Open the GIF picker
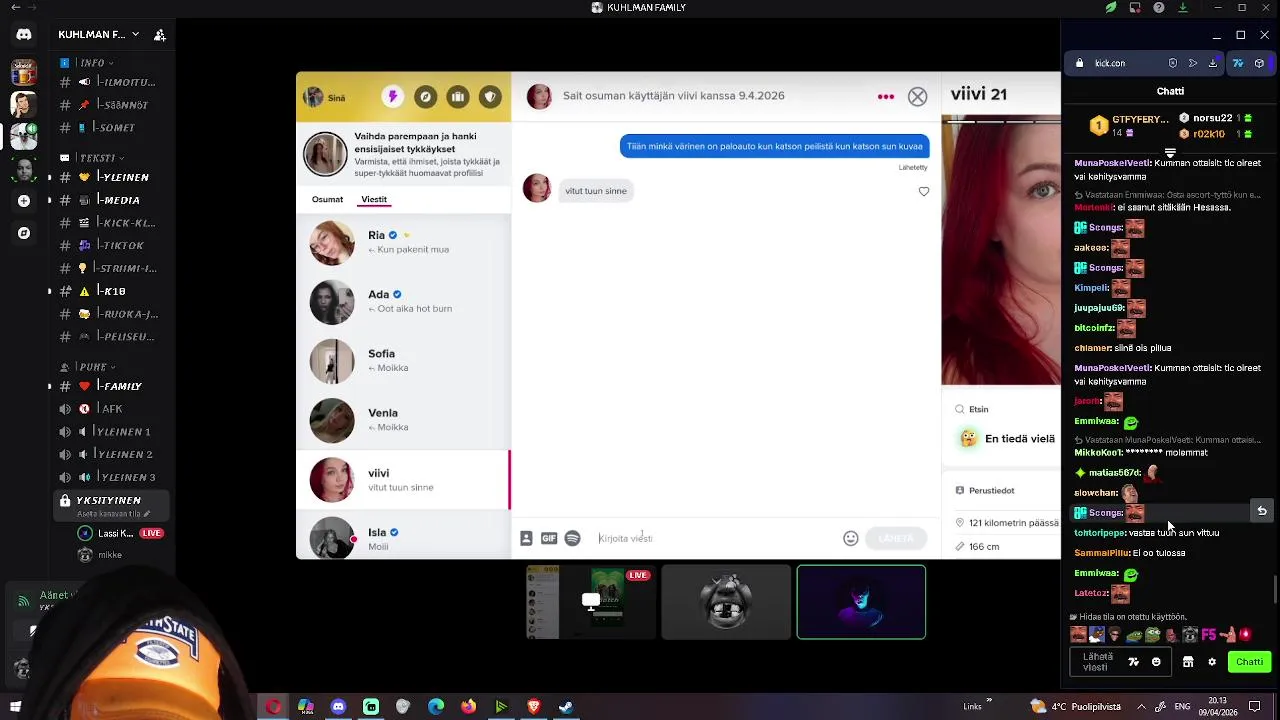The image size is (1280, 720). coord(549,538)
